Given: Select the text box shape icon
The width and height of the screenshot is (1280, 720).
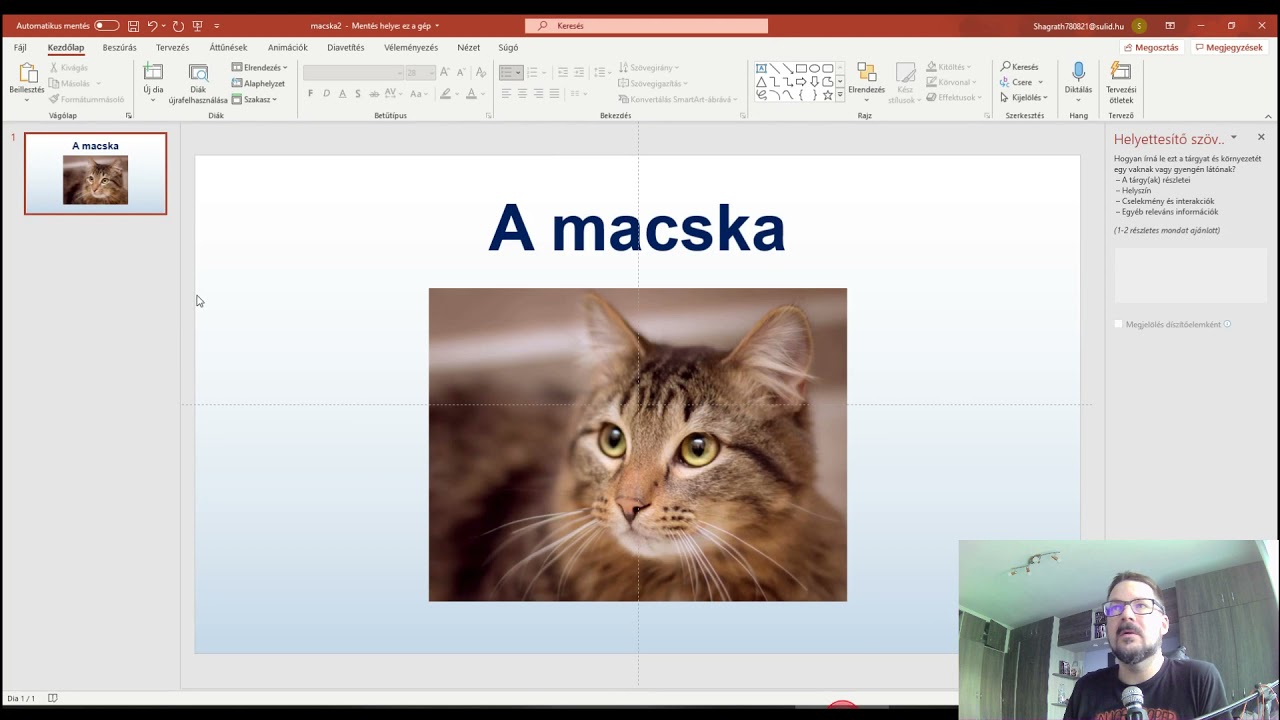Looking at the screenshot, I should click(761, 69).
